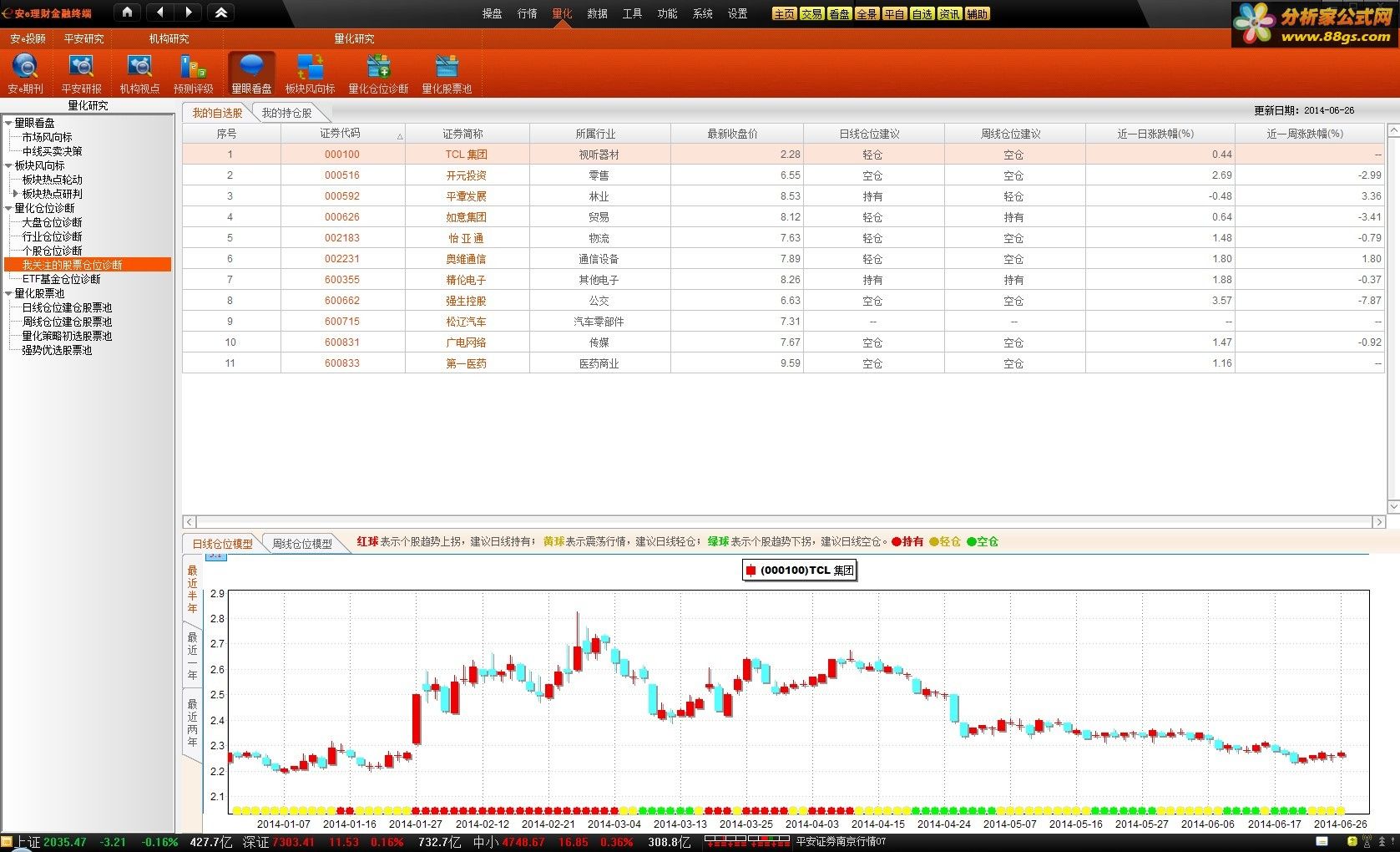Click the yellow 轻仓 legend dot

point(933,542)
